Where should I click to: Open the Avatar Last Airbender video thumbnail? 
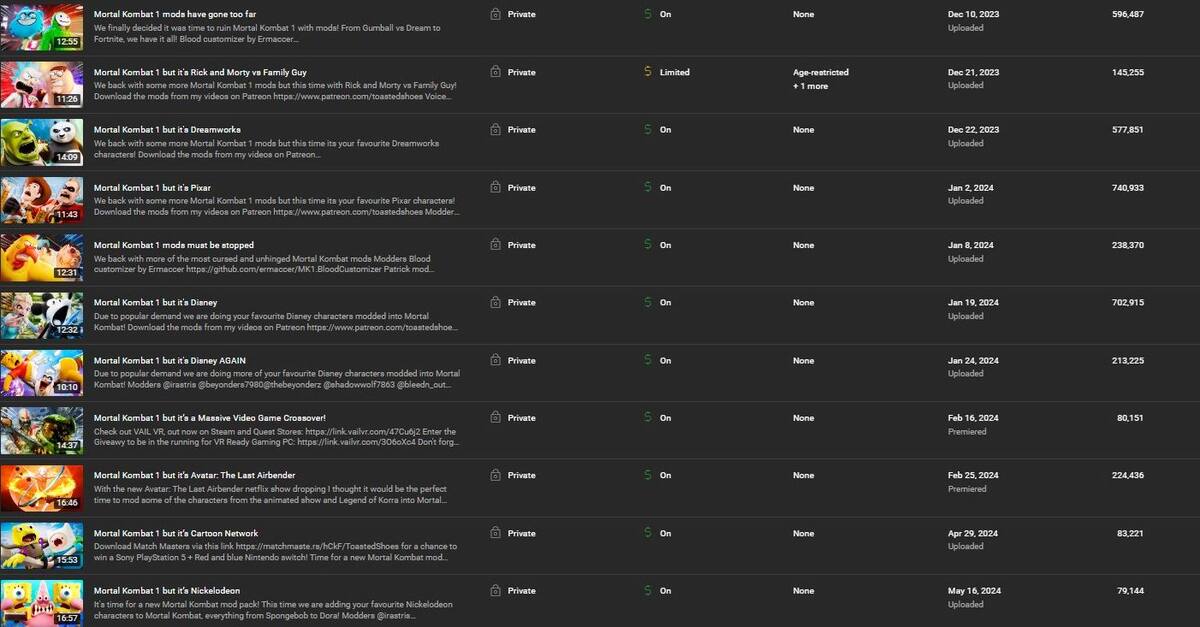[42, 488]
